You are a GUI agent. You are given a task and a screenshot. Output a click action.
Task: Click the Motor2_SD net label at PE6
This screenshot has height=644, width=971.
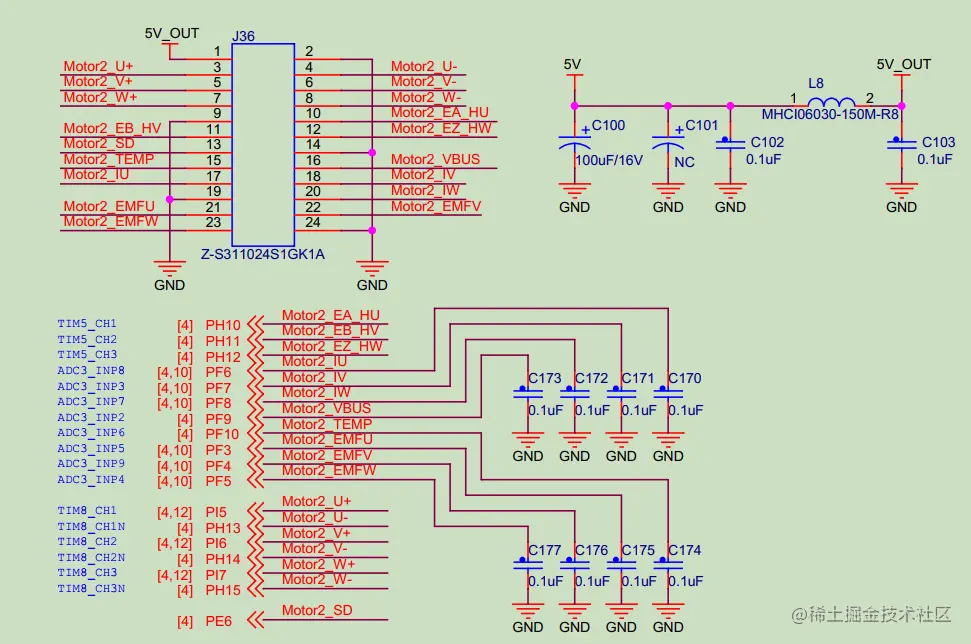[x=317, y=611]
